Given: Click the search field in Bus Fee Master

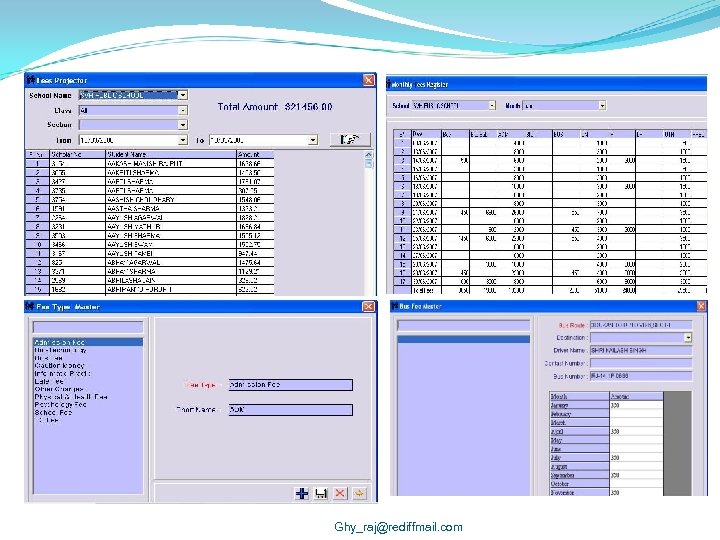Looking at the screenshot, I should coord(463,325).
